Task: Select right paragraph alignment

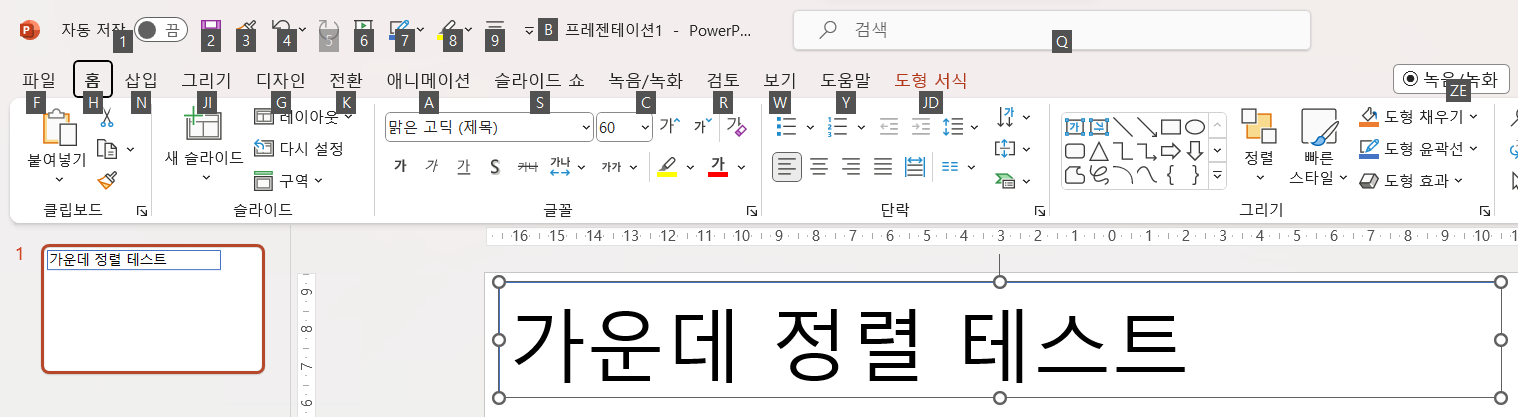Action: (x=851, y=166)
